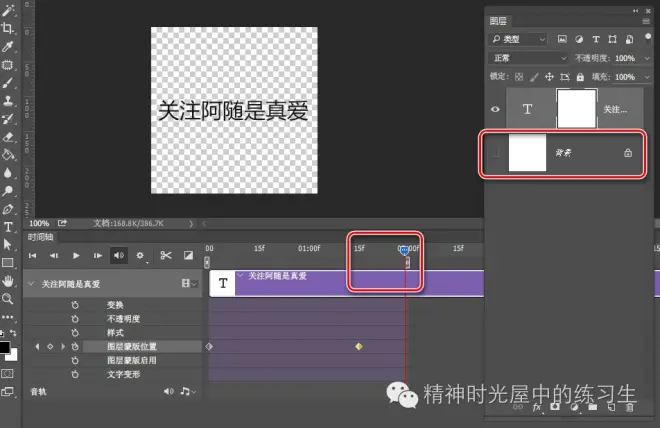This screenshot has width=660, height=428.
Task: Lock image pixels with brush lock
Action: tap(534, 77)
